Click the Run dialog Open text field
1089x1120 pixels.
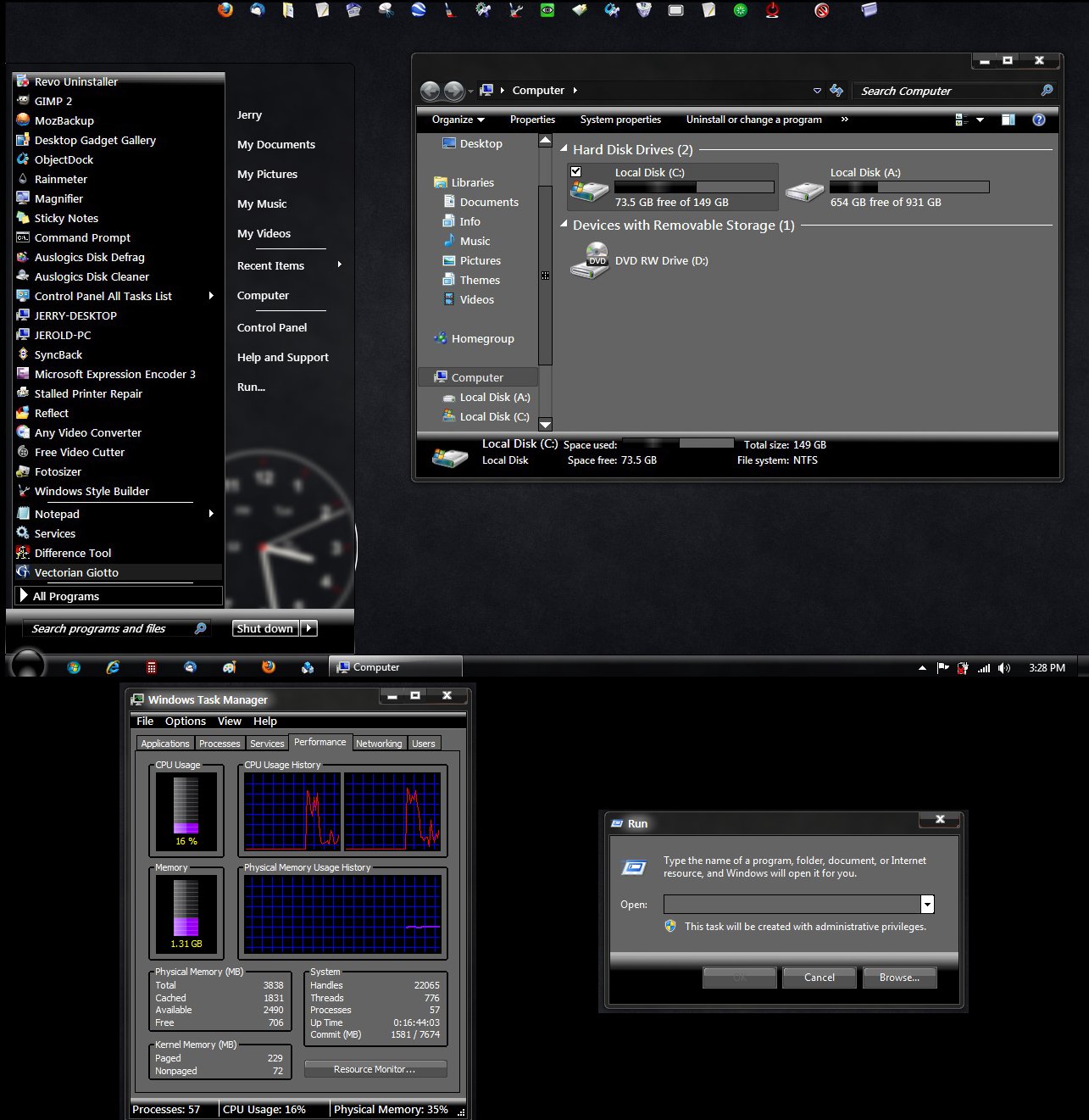pos(792,905)
